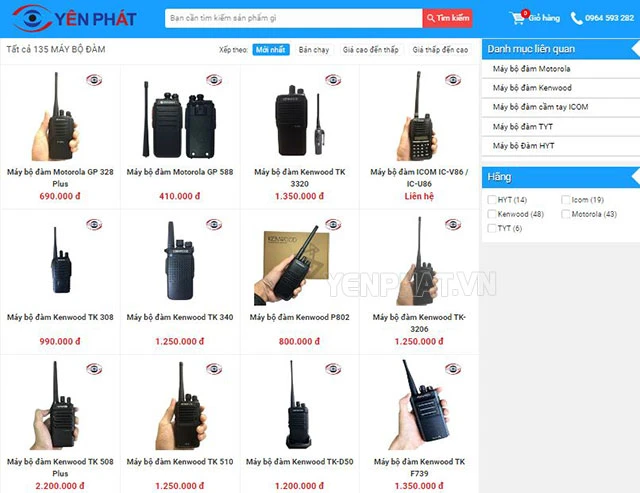
Task: Click the eye badge on ICOM IC-V86
Action: click(453, 80)
